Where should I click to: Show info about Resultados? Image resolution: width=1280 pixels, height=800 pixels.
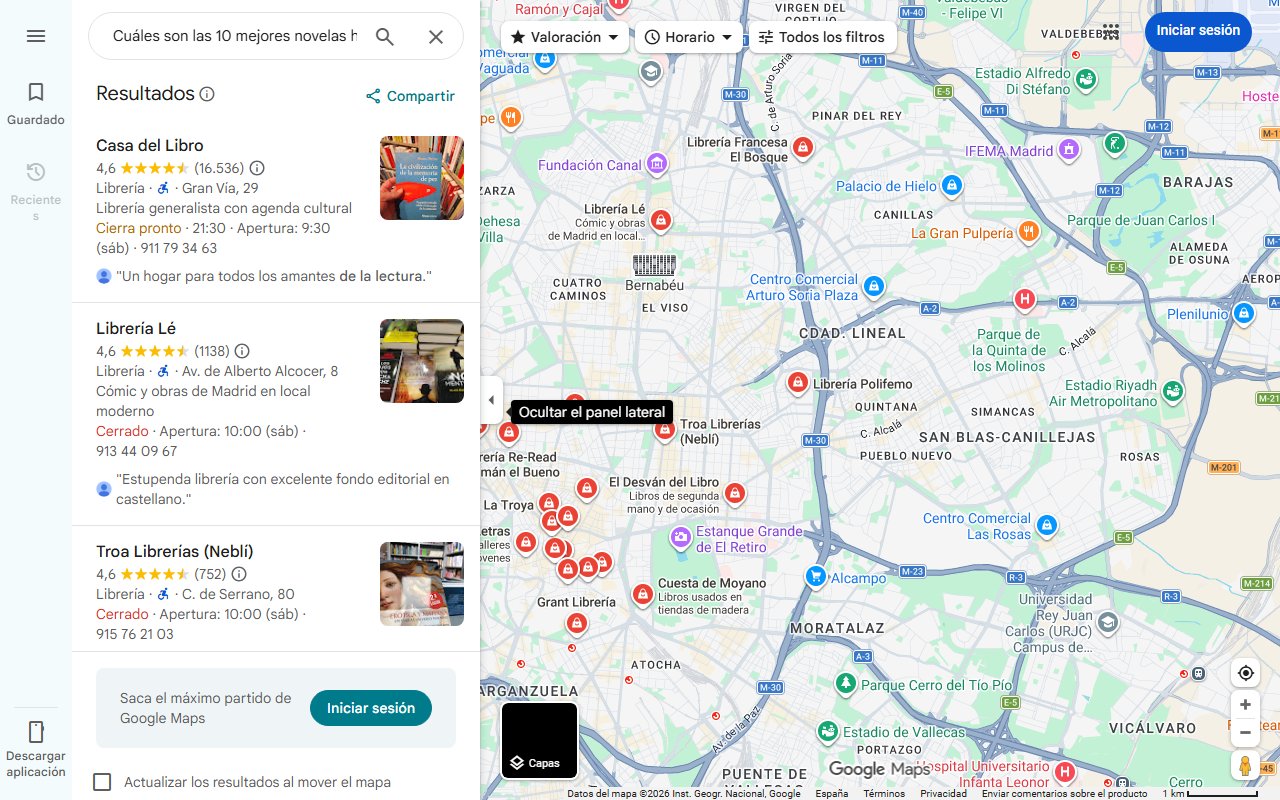pyautogui.click(x=207, y=94)
